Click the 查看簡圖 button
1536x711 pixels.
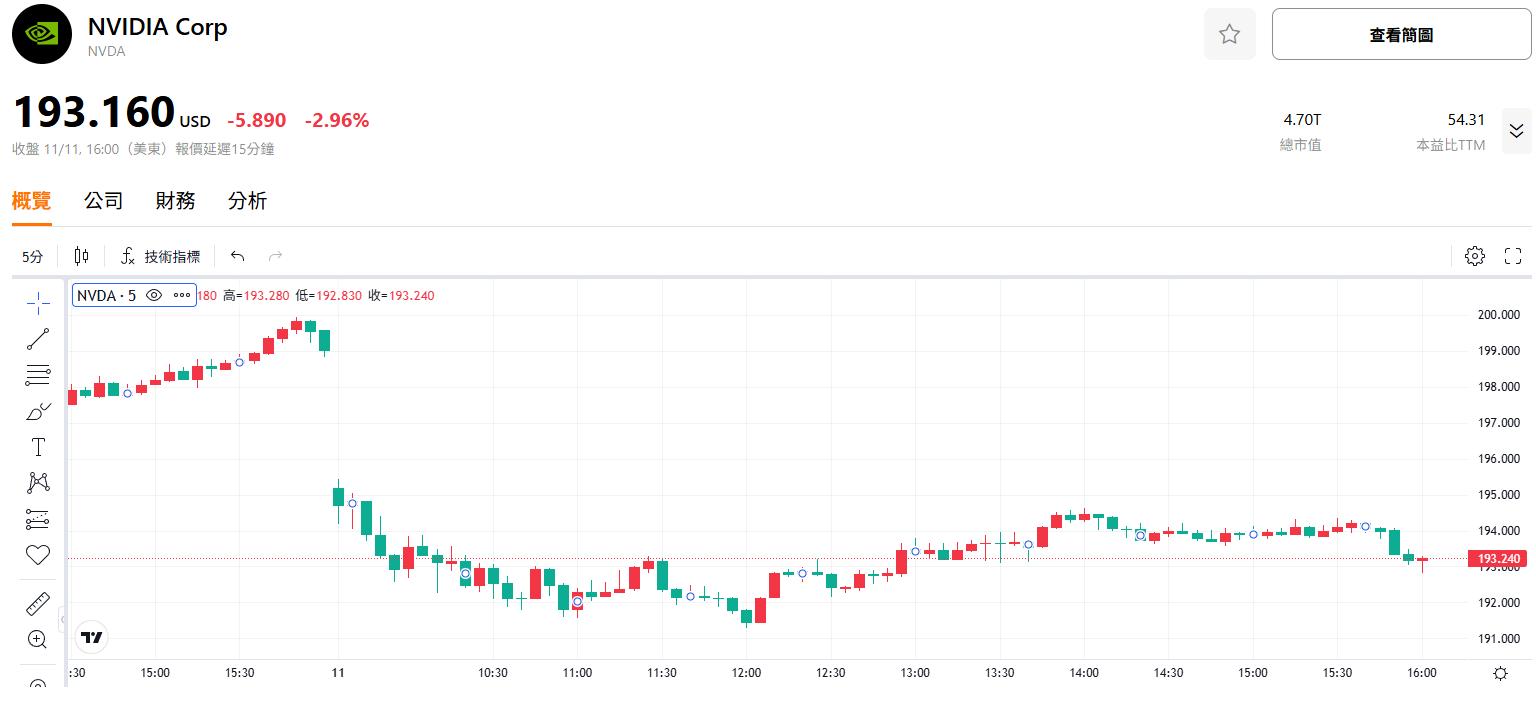click(x=1400, y=35)
